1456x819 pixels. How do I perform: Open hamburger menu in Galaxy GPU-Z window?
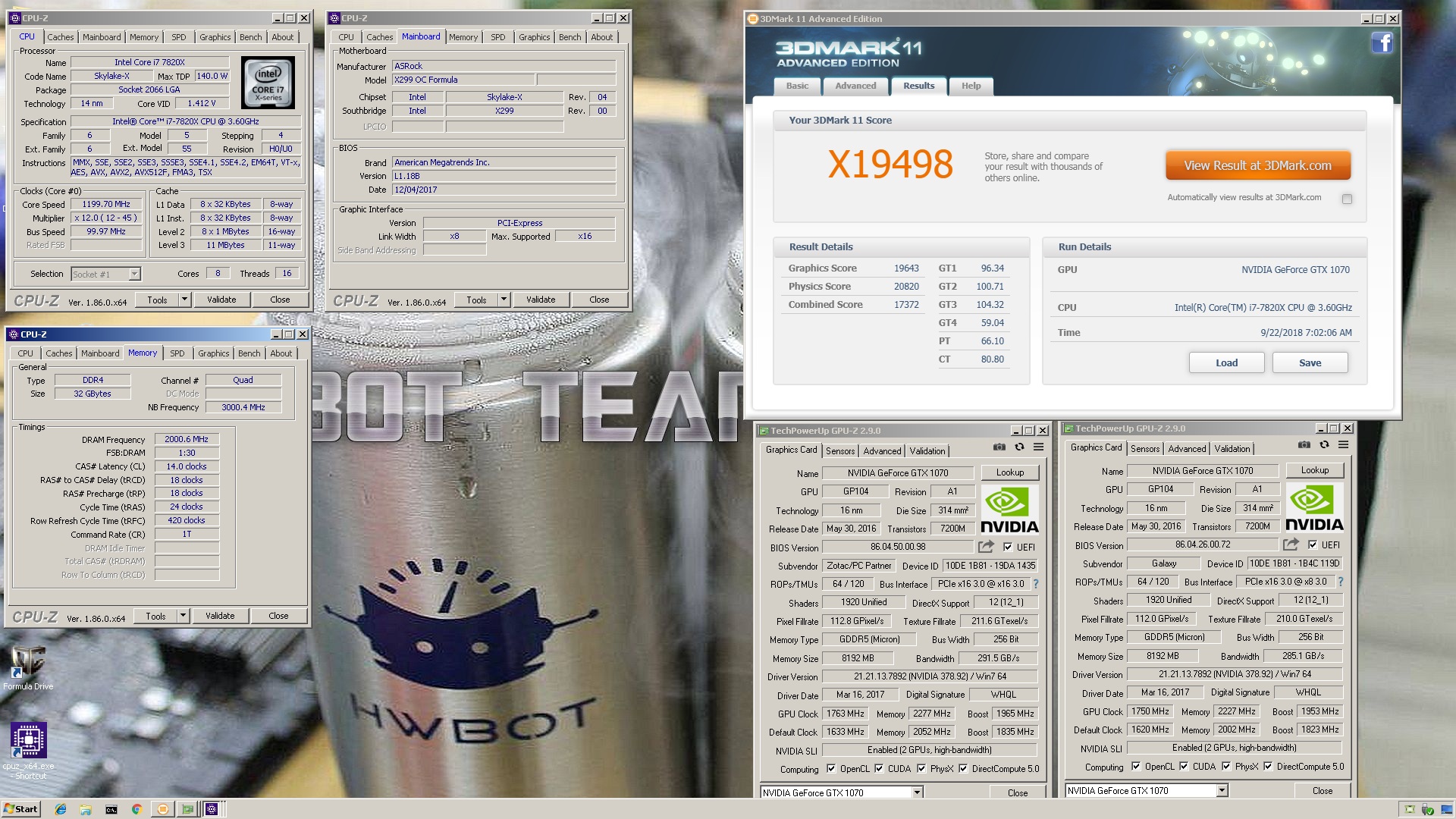click(1344, 444)
